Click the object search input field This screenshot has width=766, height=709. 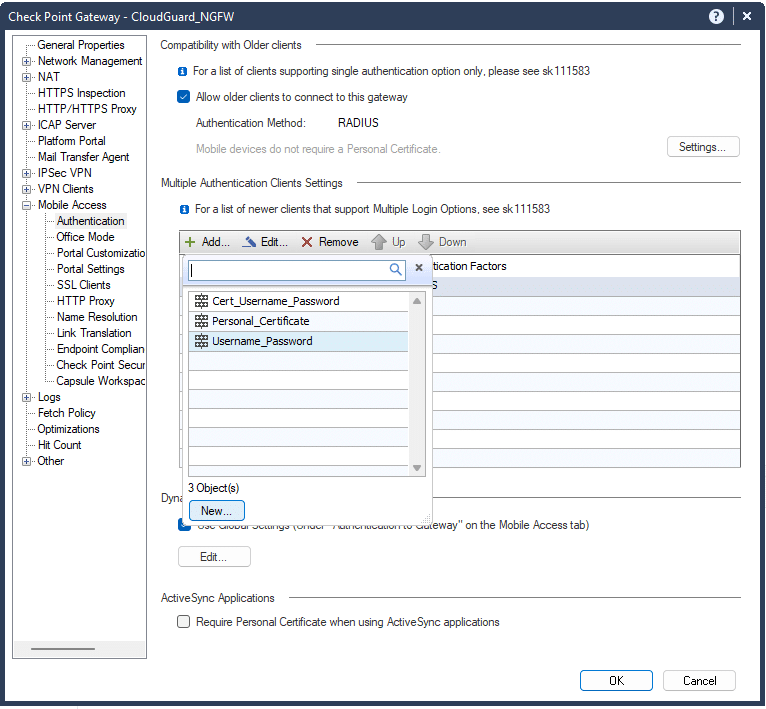coord(287,269)
